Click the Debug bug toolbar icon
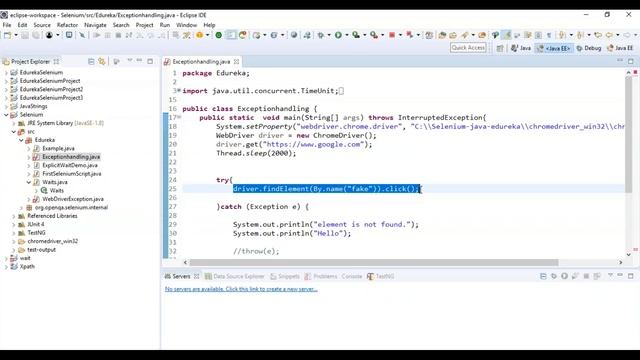 tap(321, 35)
